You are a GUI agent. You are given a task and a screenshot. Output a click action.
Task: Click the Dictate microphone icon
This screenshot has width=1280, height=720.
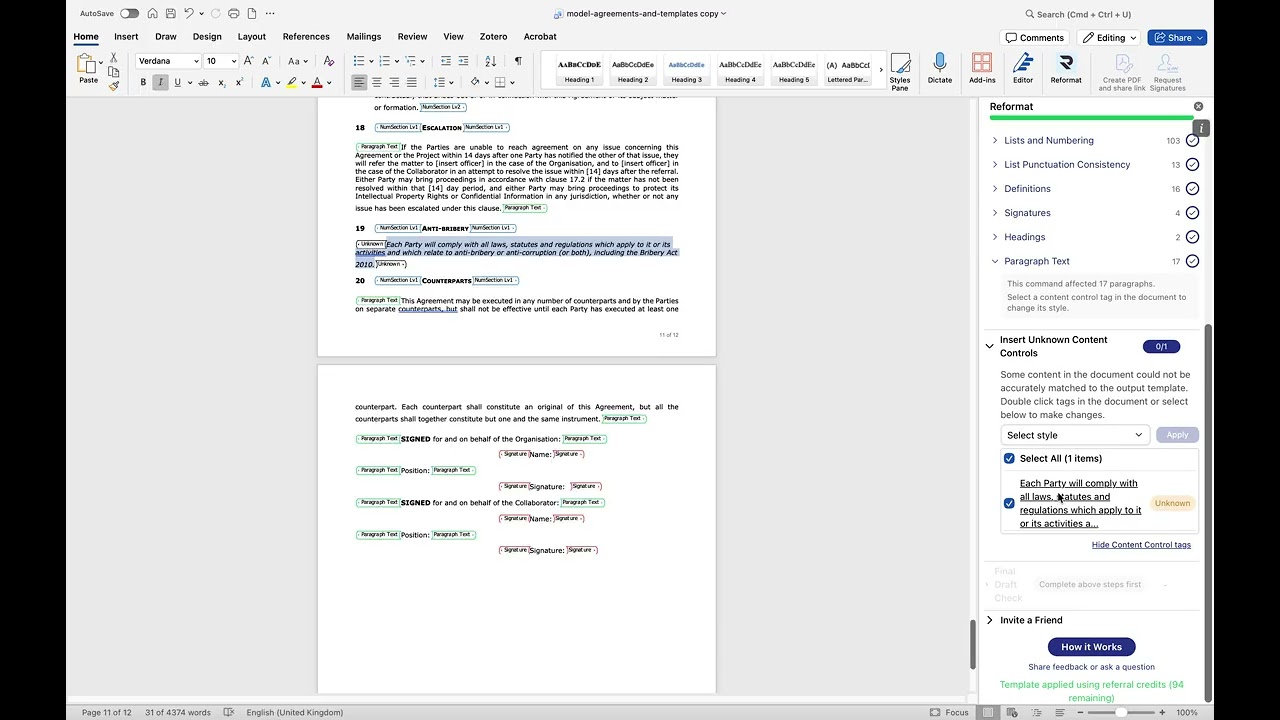pyautogui.click(x=939, y=68)
